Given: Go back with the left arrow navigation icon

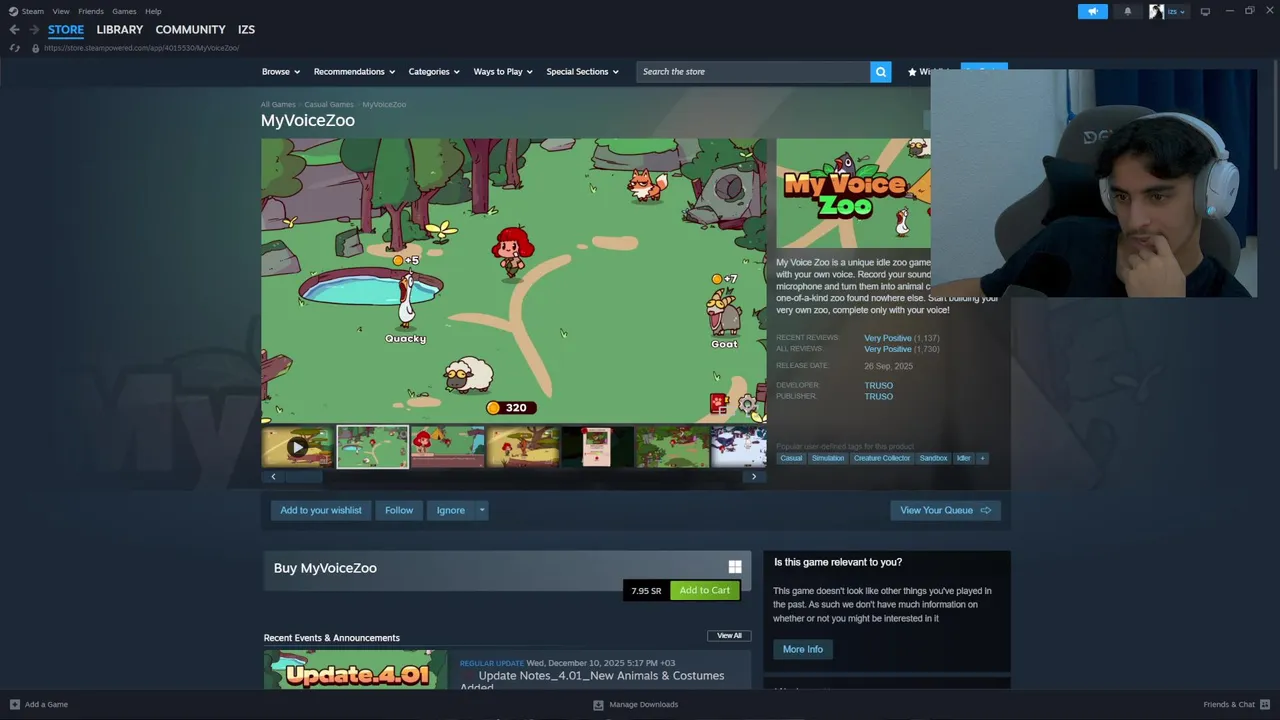Looking at the screenshot, I should tap(14, 30).
